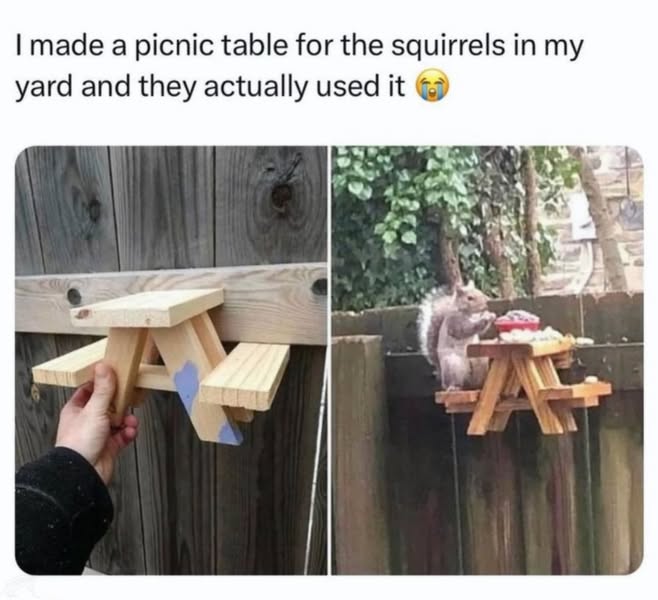This screenshot has width=658, height=600.
Task: Click the right bench of the light wood table
Action: point(245,375)
